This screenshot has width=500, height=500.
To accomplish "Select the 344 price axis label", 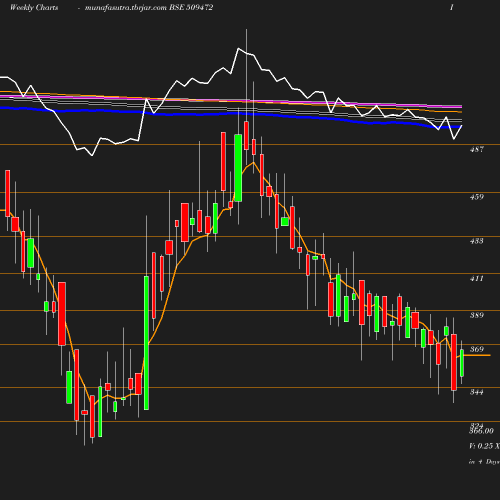I will pyautogui.click(x=477, y=392).
